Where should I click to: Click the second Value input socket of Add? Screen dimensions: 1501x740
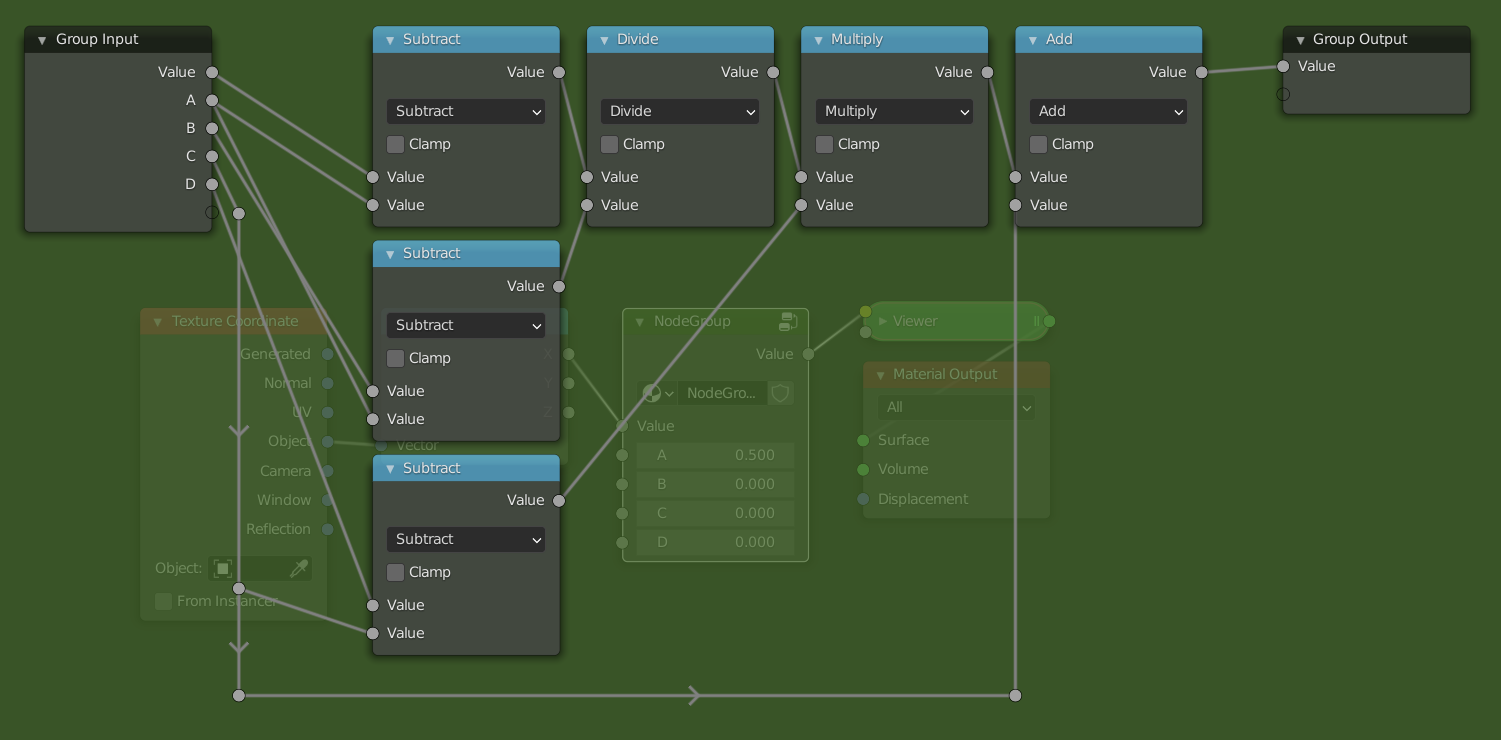[1015, 205]
